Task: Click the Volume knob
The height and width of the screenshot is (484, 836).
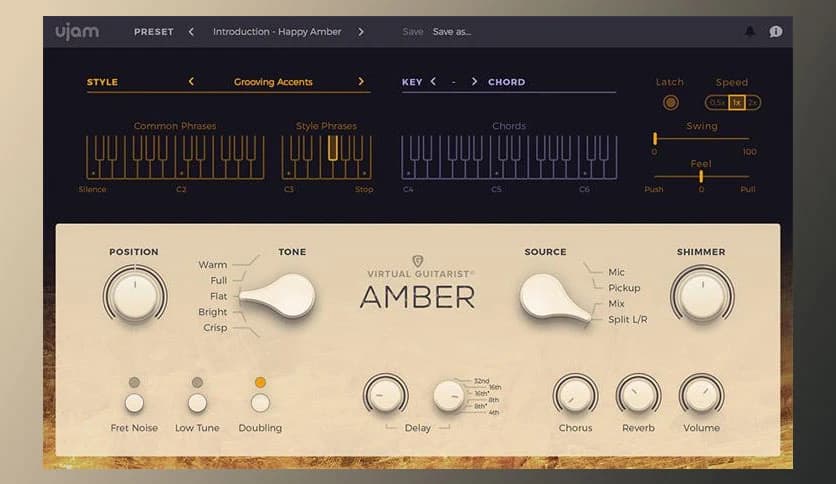Action: pyautogui.click(x=702, y=396)
